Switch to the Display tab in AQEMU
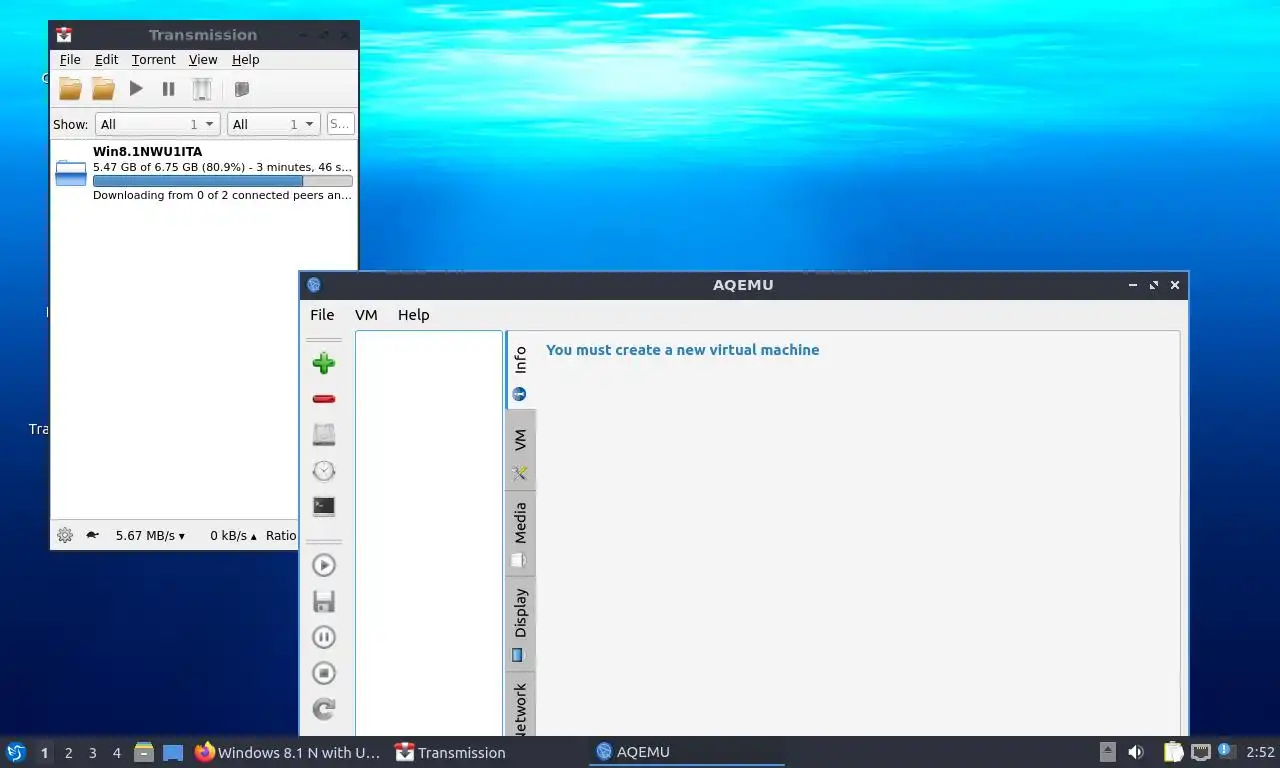The width and height of the screenshot is (1280, 768). point(520,622)
